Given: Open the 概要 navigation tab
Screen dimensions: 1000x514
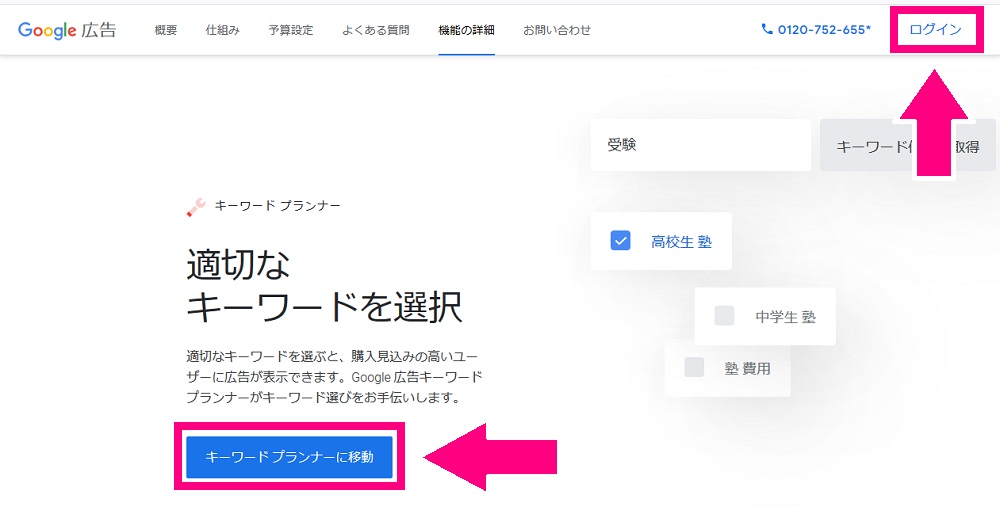Looking at the screenshot, I should click(x=166, y=30).
